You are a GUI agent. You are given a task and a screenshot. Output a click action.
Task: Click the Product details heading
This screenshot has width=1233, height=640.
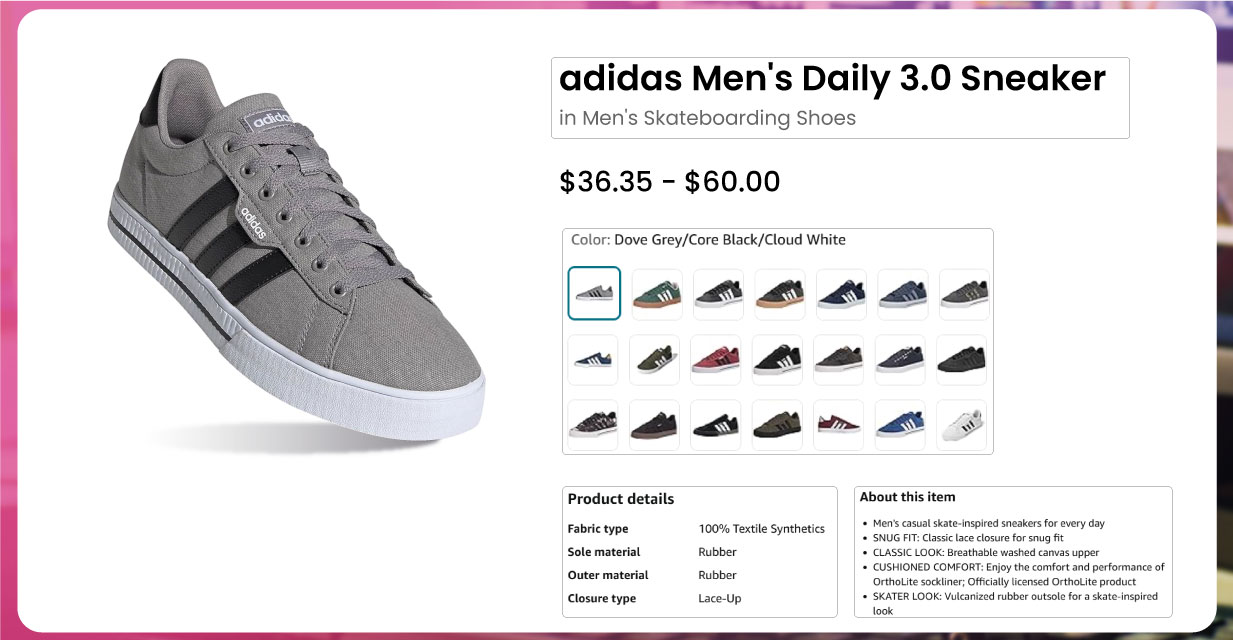[x=621, y=499]
